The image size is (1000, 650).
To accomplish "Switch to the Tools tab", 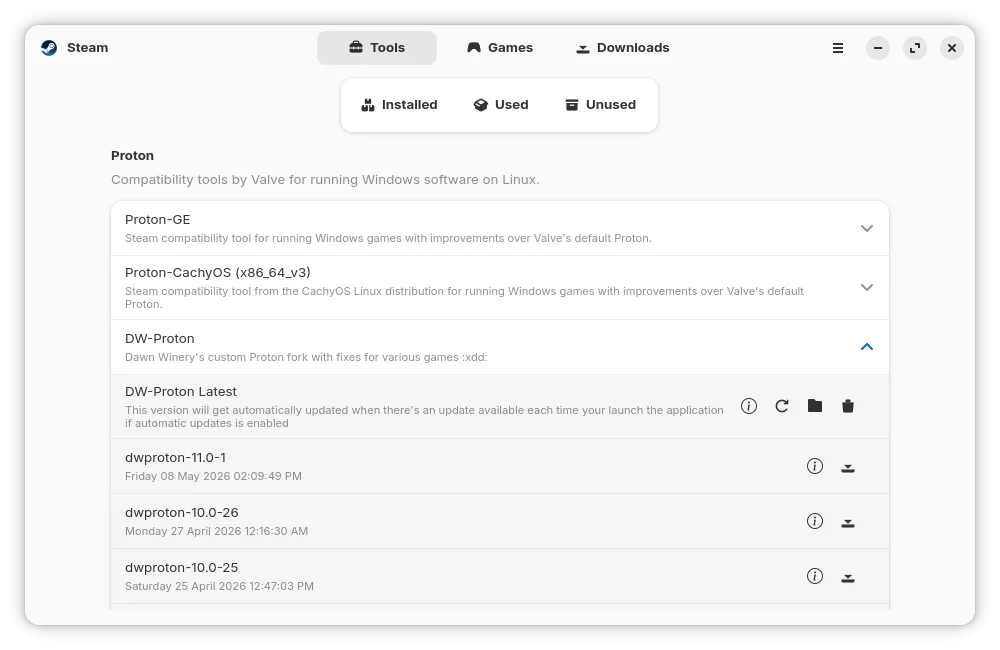I will click(377, 48).
